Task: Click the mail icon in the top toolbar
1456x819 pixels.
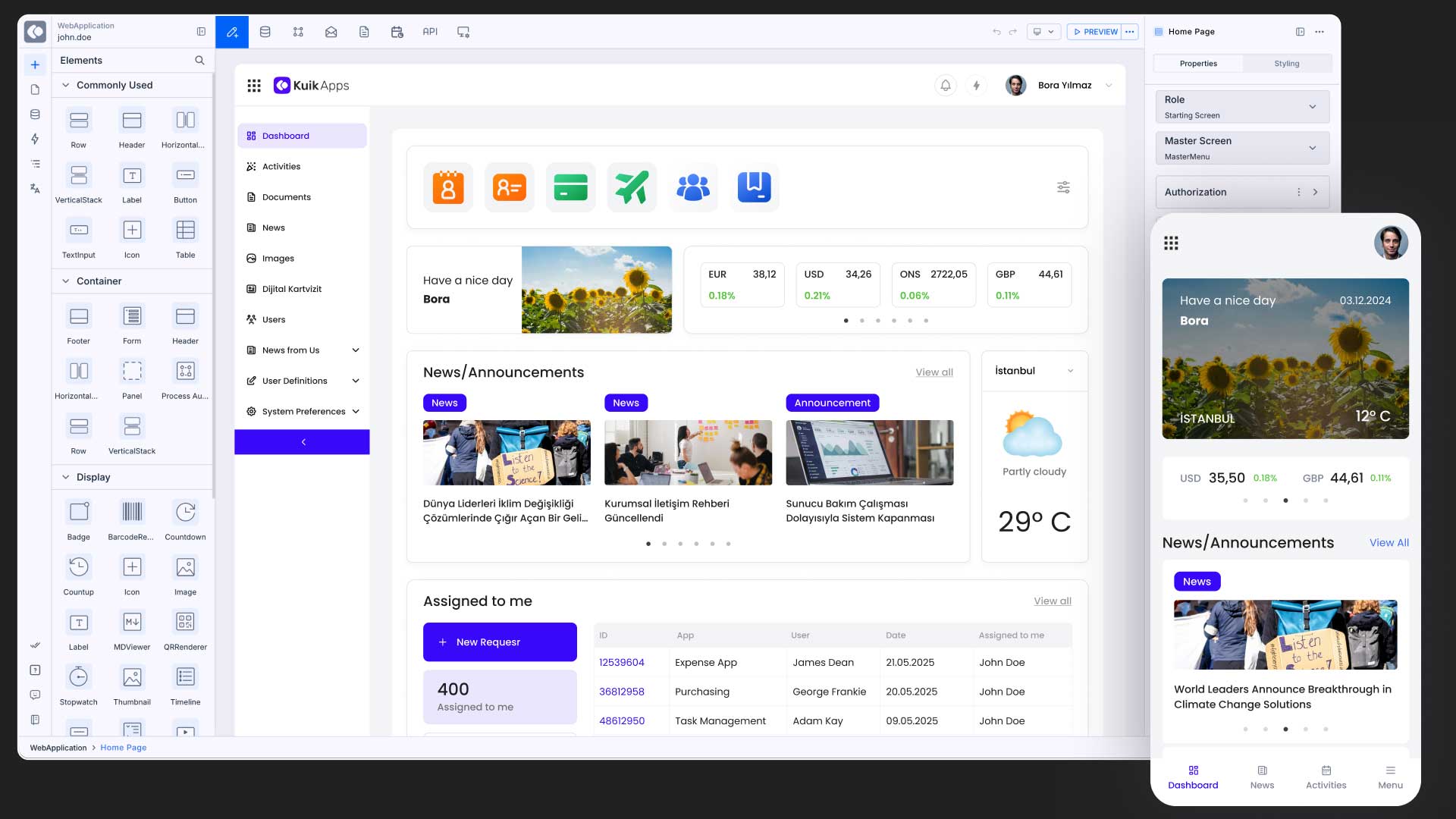Action: pos(331,31)
